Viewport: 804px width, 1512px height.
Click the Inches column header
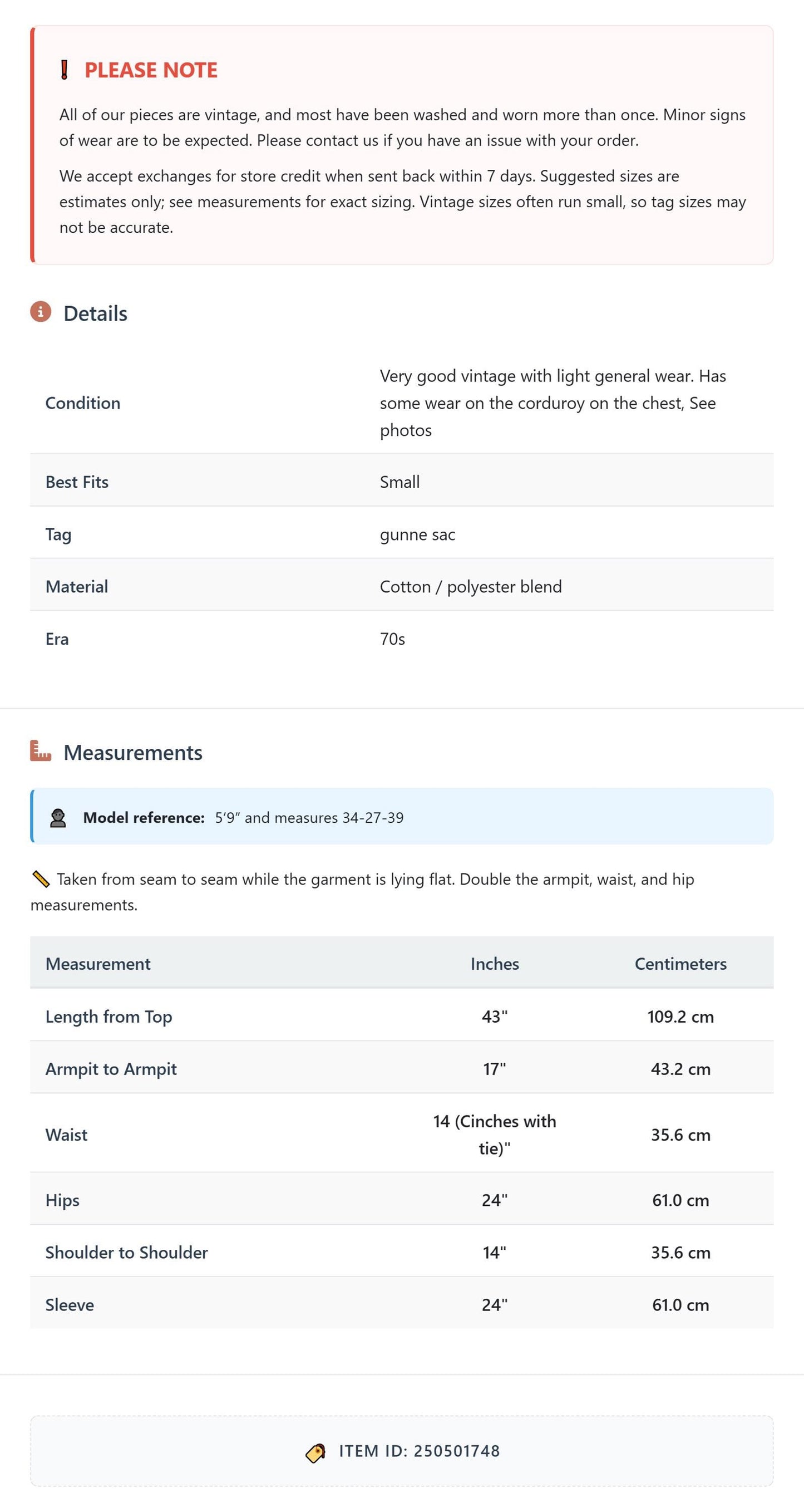click(495, 964)
